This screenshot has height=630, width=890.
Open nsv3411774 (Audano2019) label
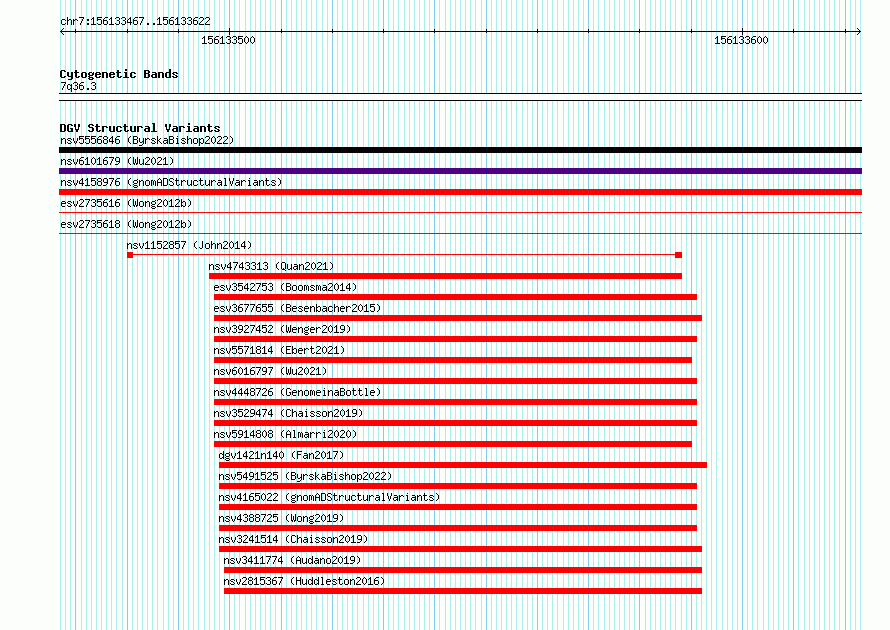pos(292,560)
